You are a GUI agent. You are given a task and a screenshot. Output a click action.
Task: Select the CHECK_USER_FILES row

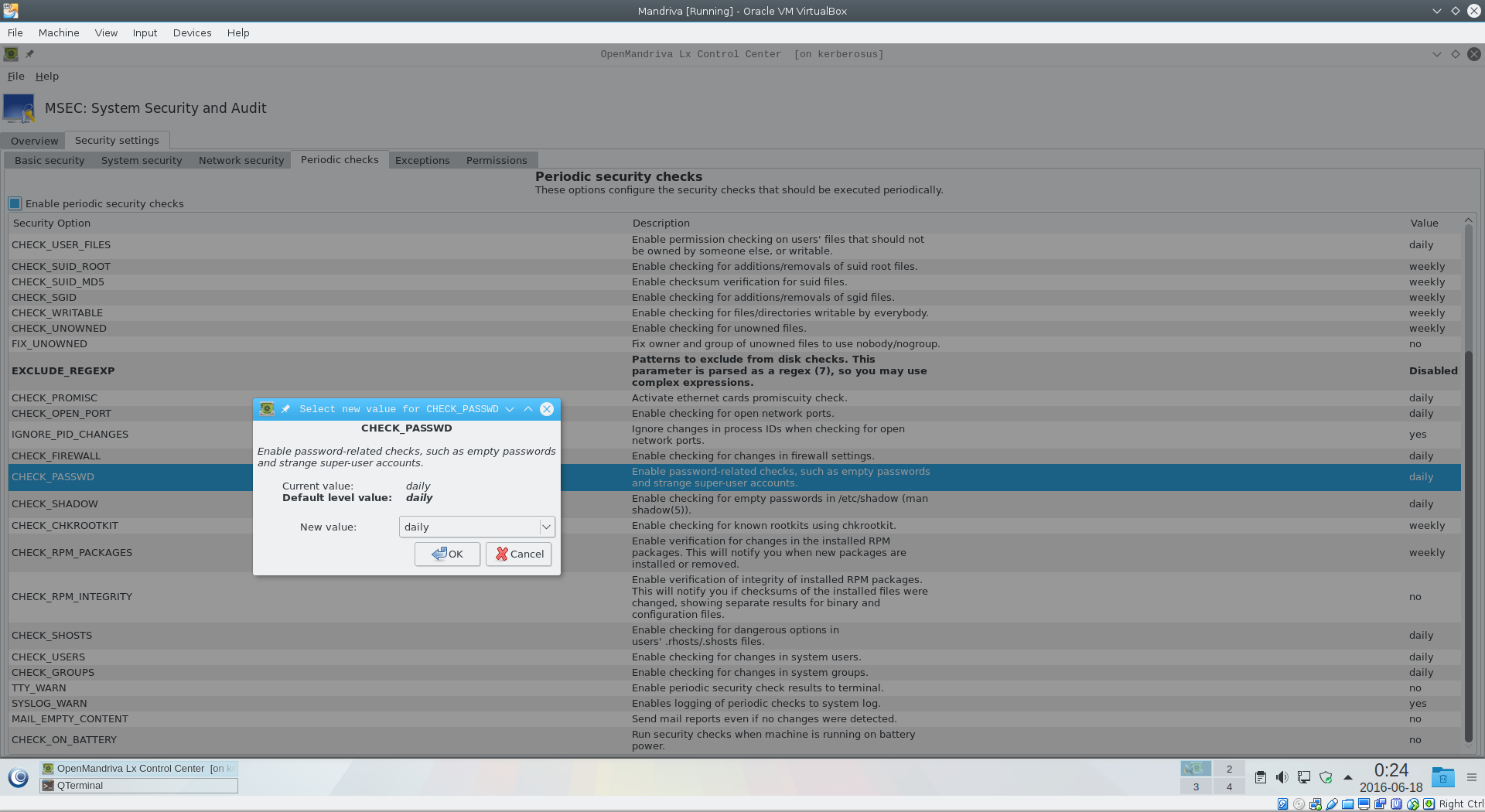coord(735,245)
